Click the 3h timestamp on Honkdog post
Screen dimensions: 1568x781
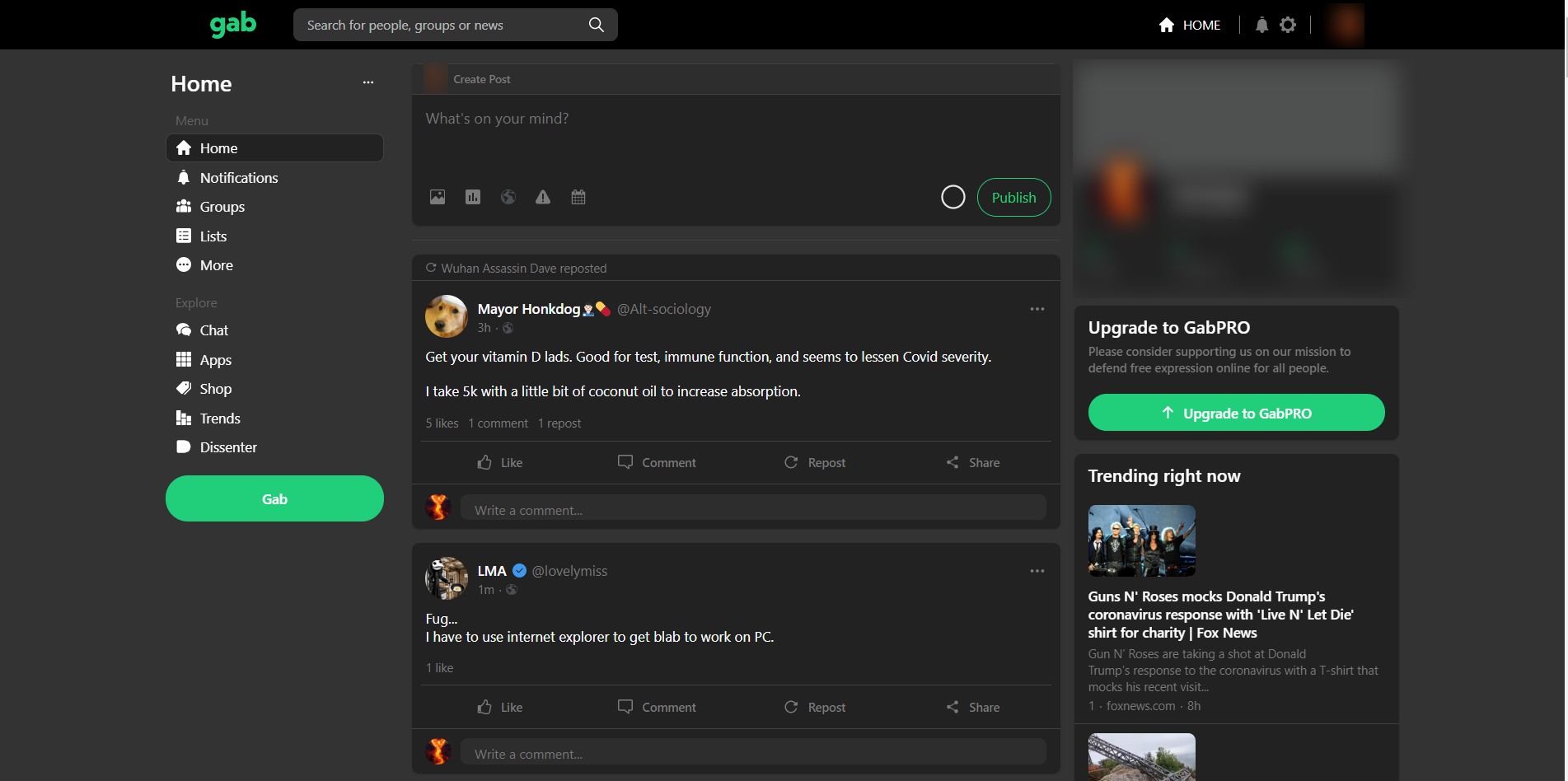coord(484,328)
